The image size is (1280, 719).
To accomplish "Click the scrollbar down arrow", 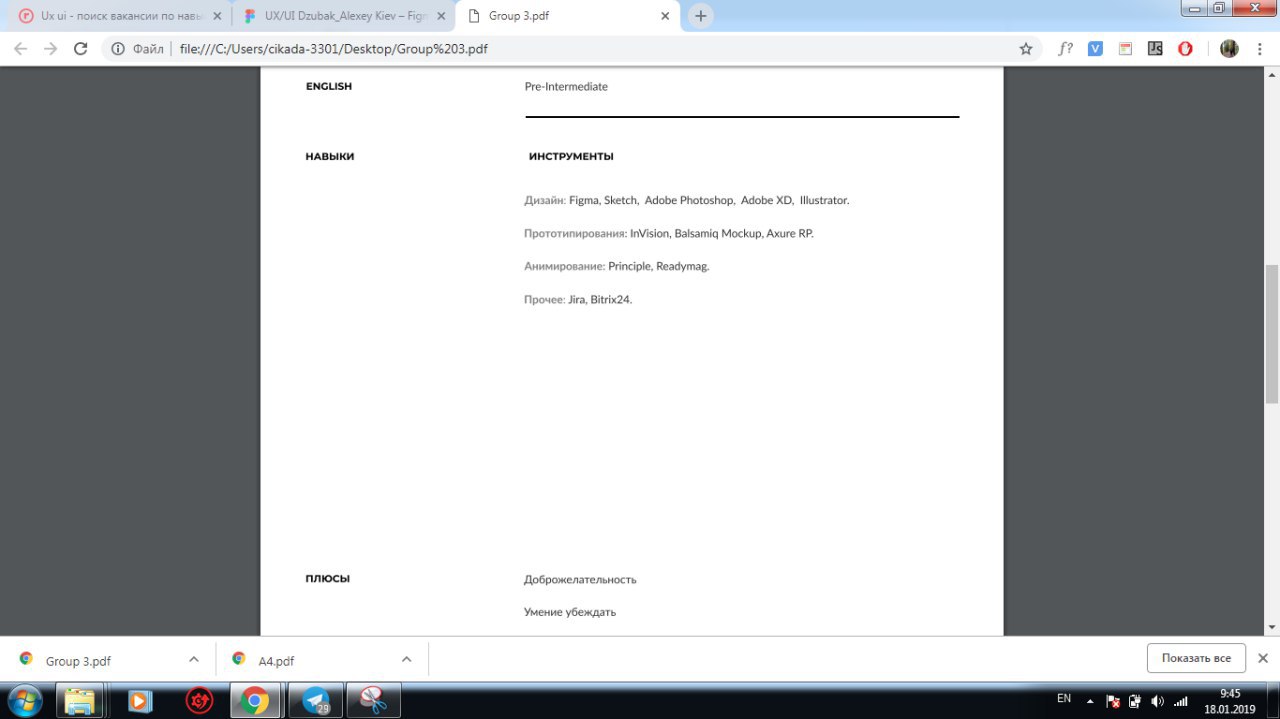I will click(x=1272, y=627).
